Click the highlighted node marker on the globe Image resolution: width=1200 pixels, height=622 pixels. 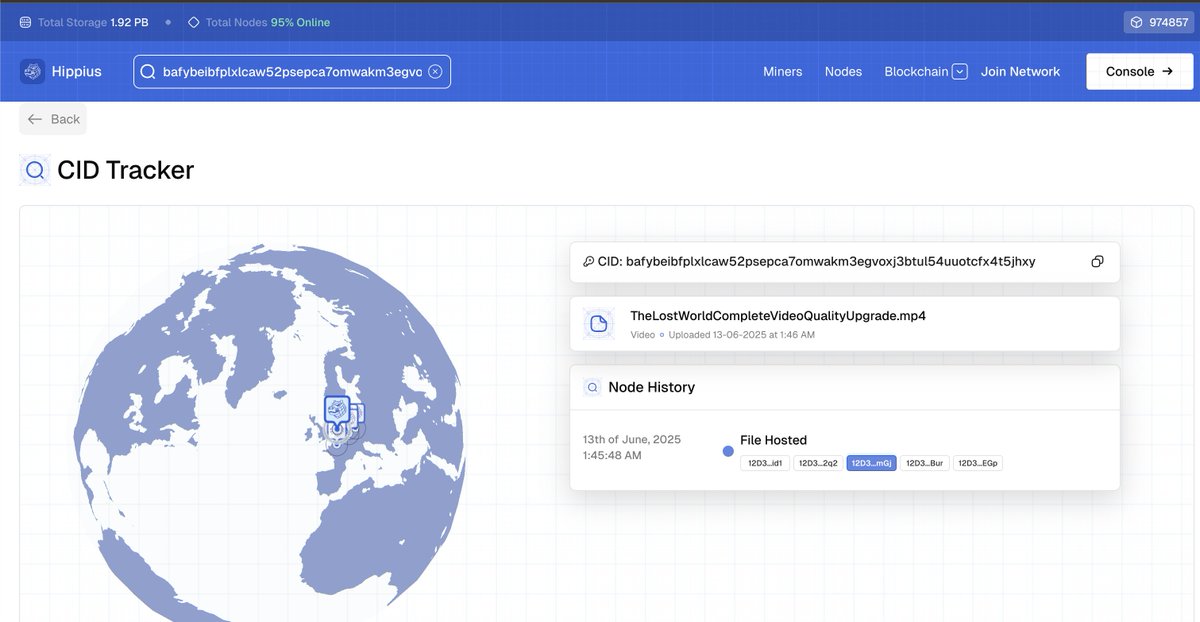point(337,412)
